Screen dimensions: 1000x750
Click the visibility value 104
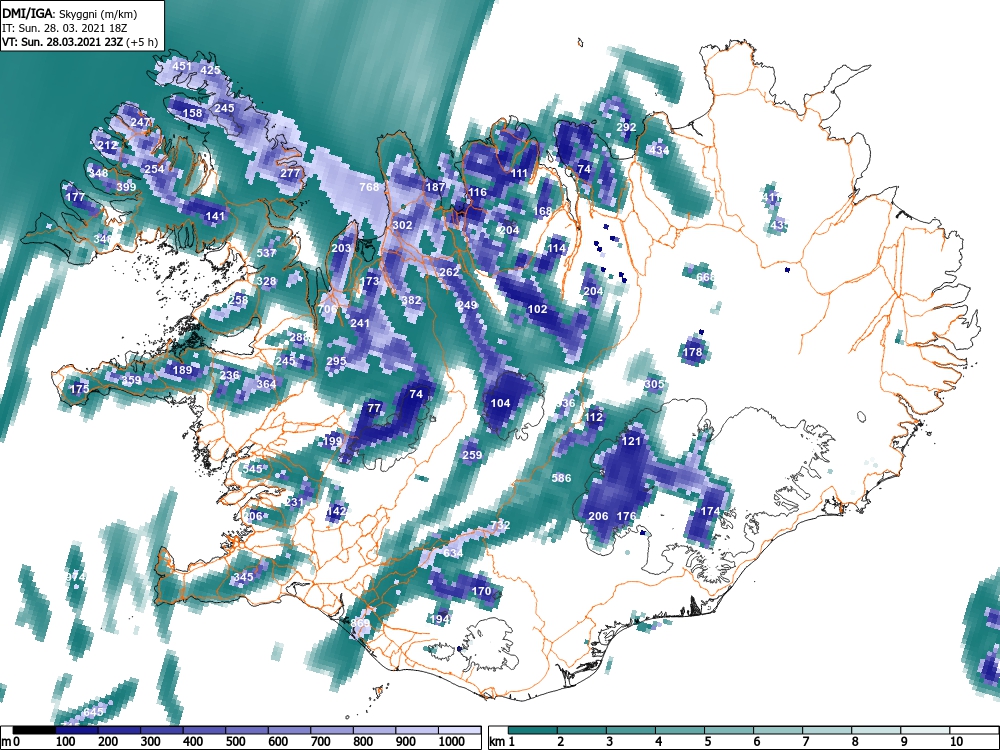tap(501, 402)
